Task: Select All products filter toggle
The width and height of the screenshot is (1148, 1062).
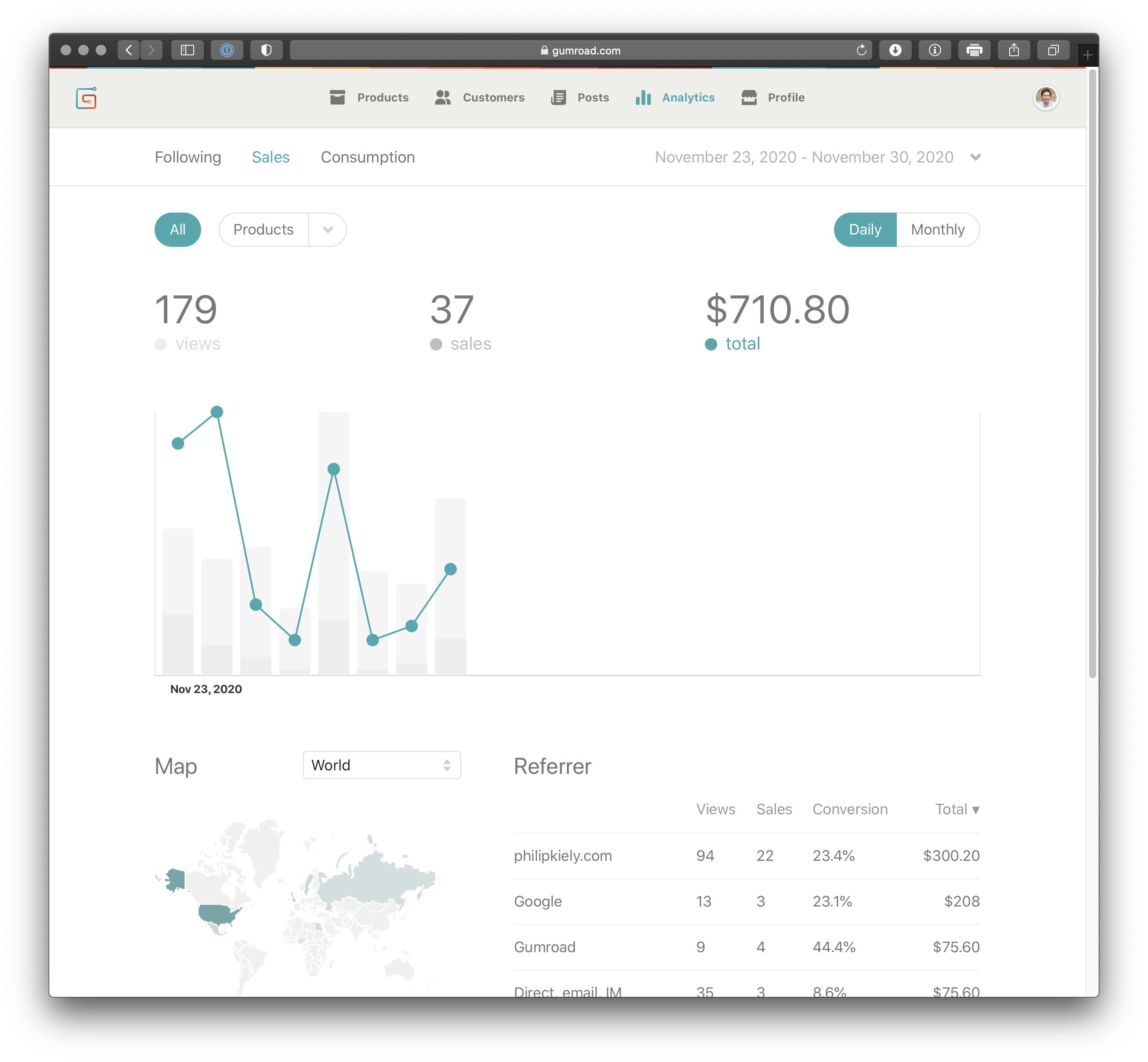Action: [178, 228]
